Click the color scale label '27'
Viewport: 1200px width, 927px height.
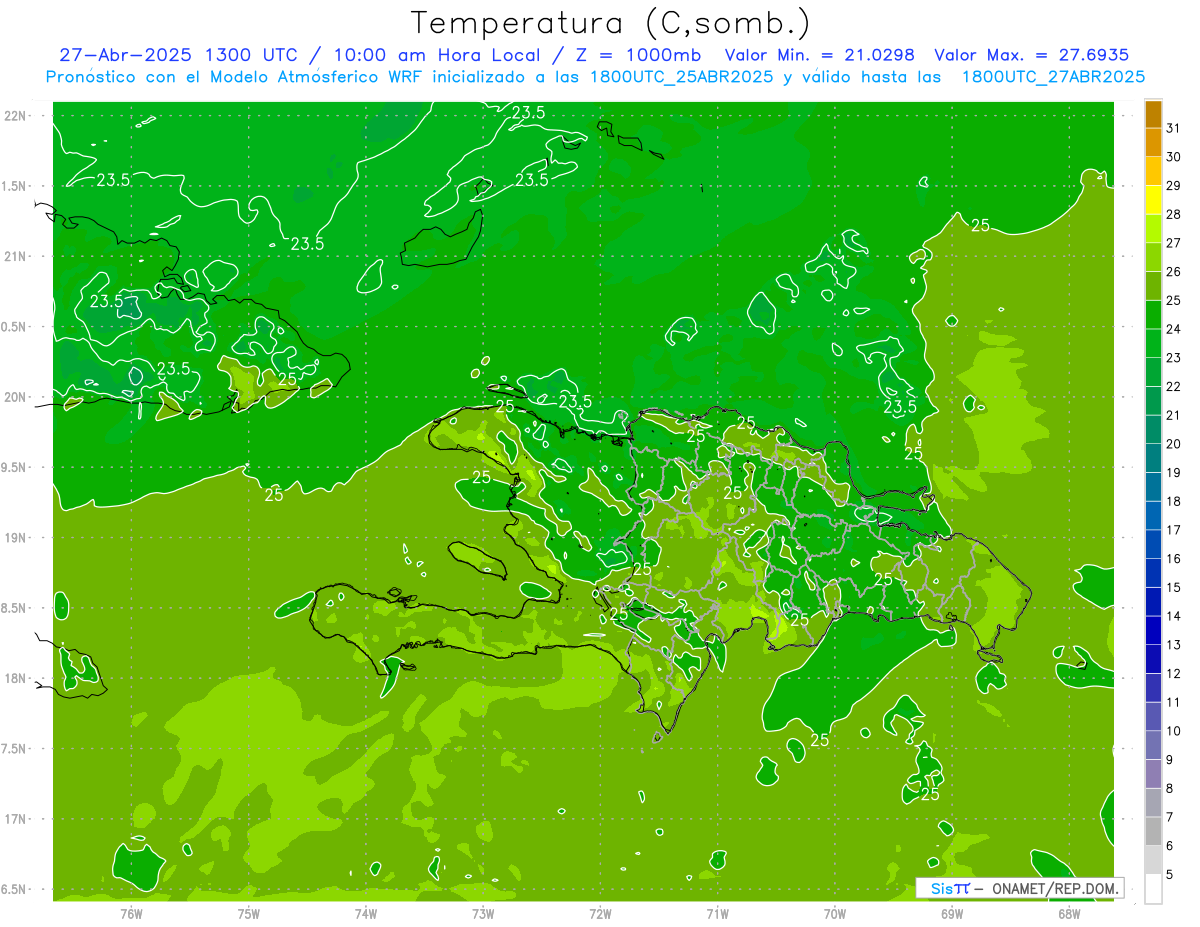point(1174,243)
